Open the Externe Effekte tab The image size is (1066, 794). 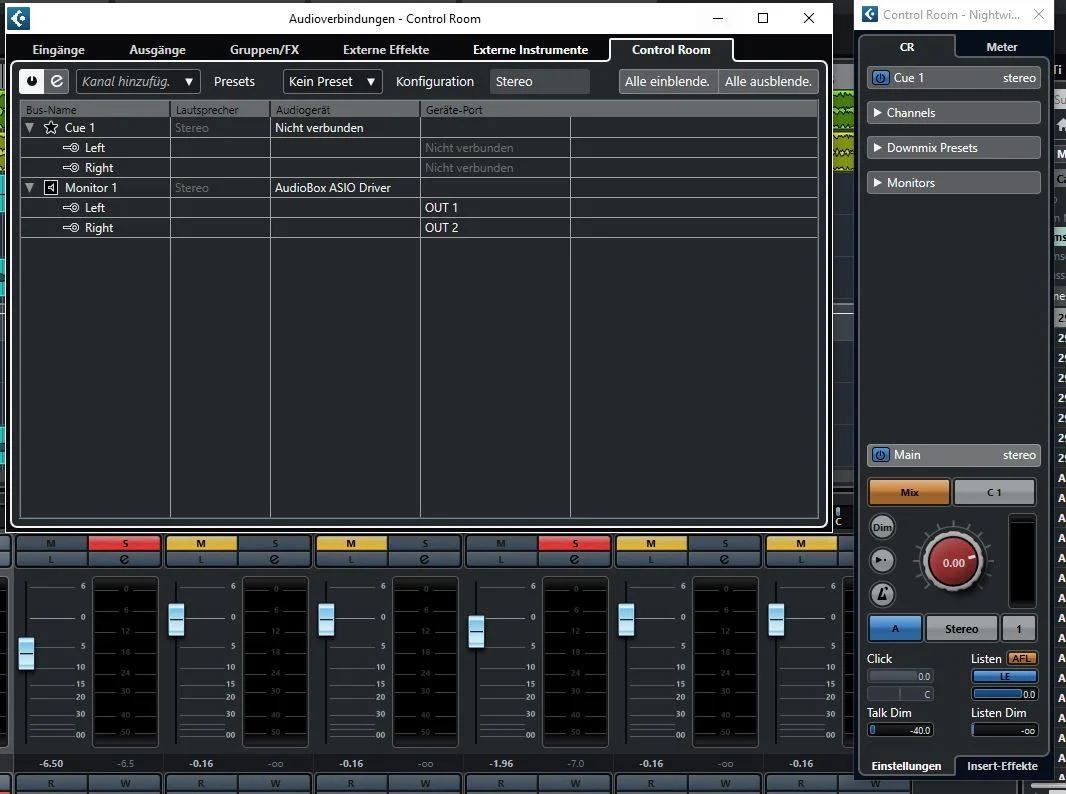[386, 50]
